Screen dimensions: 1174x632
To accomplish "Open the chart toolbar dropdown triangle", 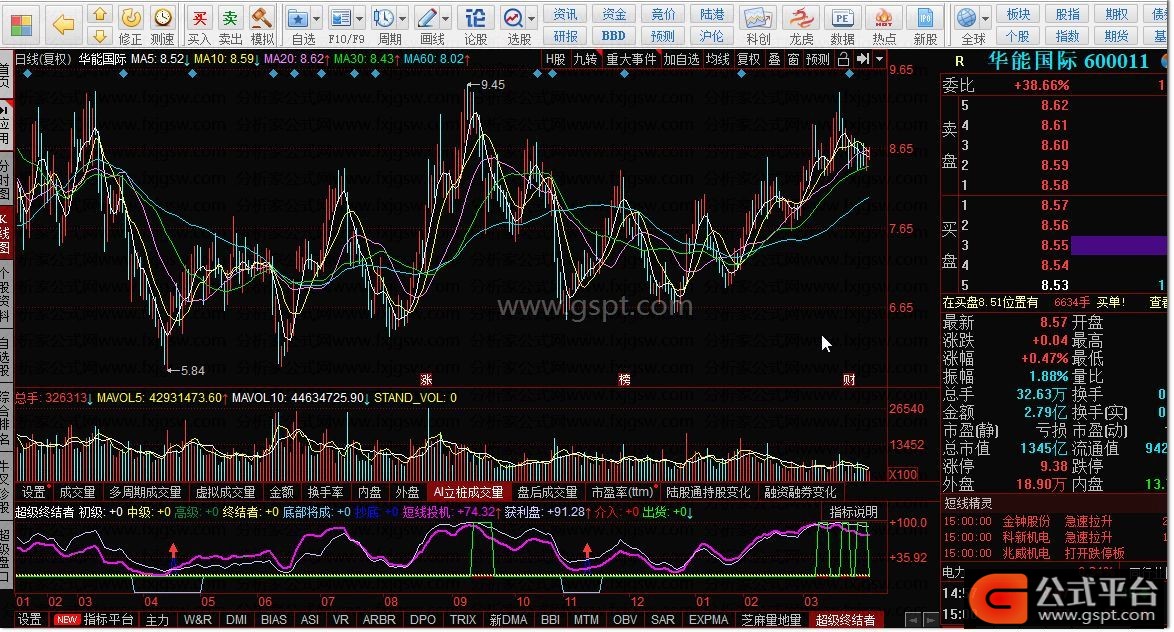I will tap(880, 58).
